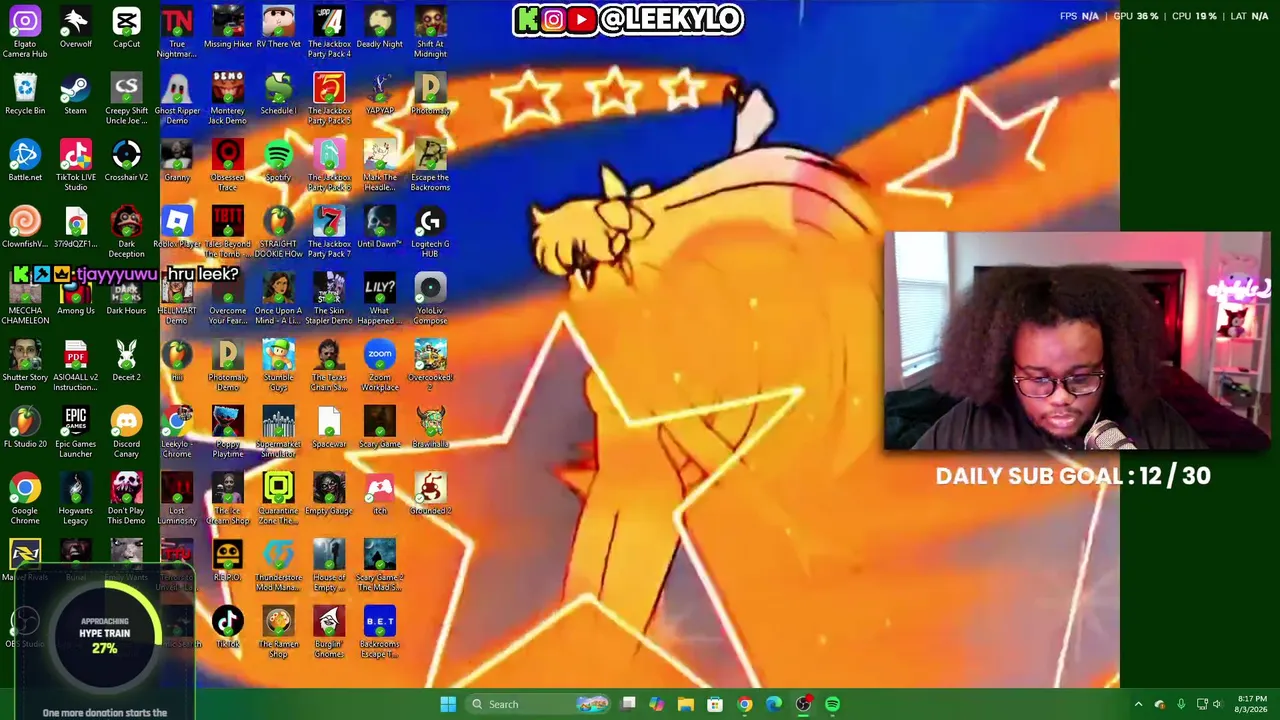Switch to OBS Studio on the taskbar
This screenshot has width=1280, height=720.
[803, 704]
